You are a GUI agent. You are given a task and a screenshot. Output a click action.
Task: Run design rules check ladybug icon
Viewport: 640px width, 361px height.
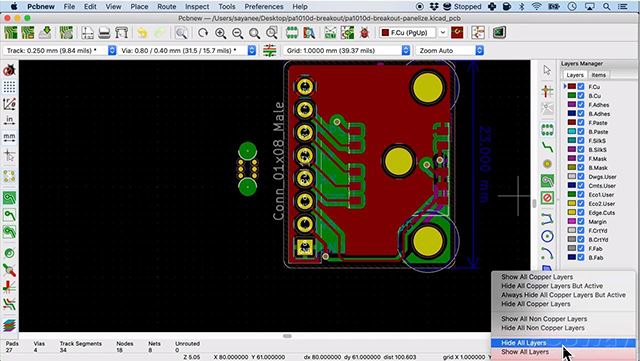[364, 33]
